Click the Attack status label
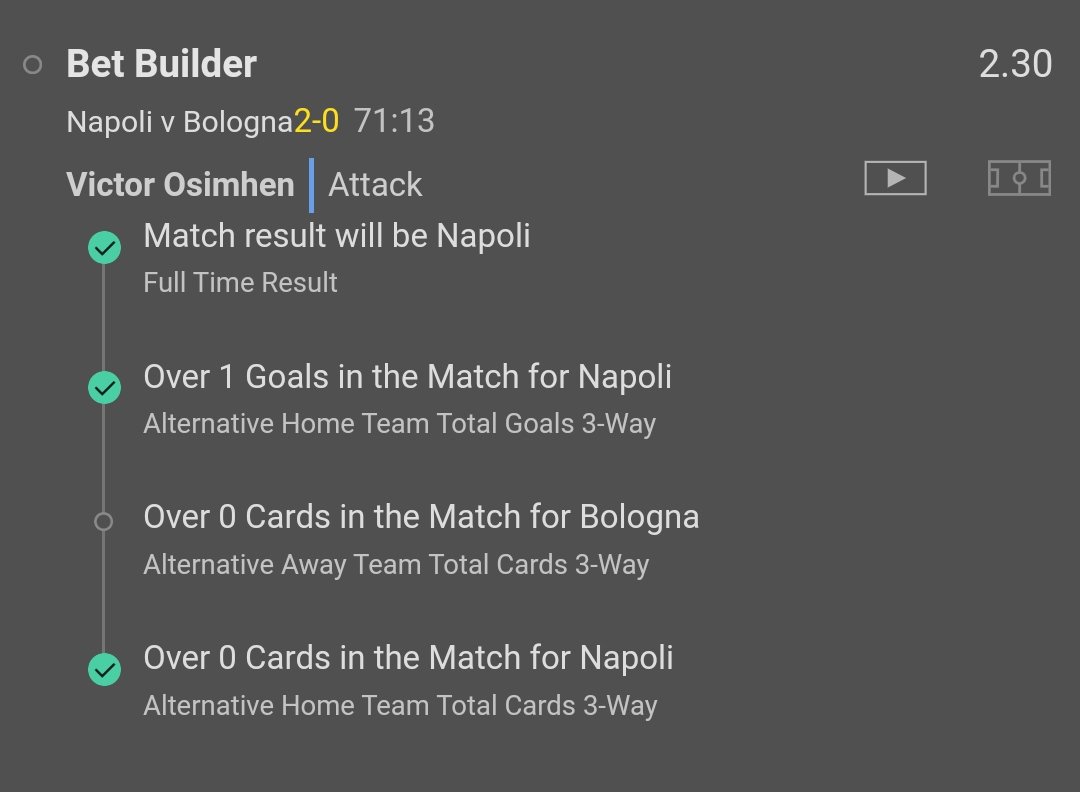The image size is (1080, 792). [x=375, y=185]
